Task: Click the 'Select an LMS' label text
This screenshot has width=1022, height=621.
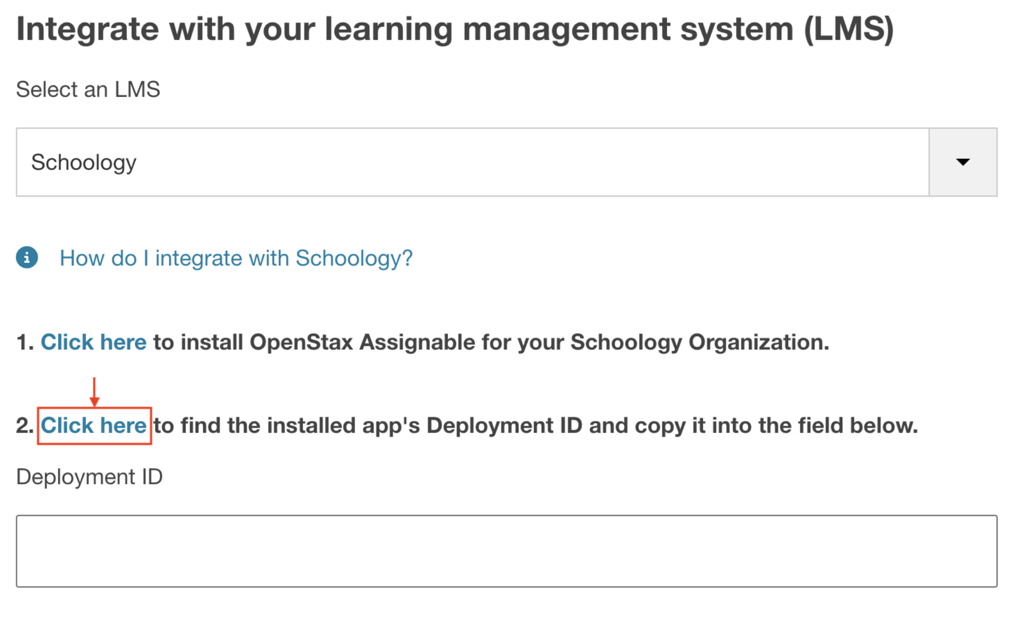Action: tap(87, 89)
